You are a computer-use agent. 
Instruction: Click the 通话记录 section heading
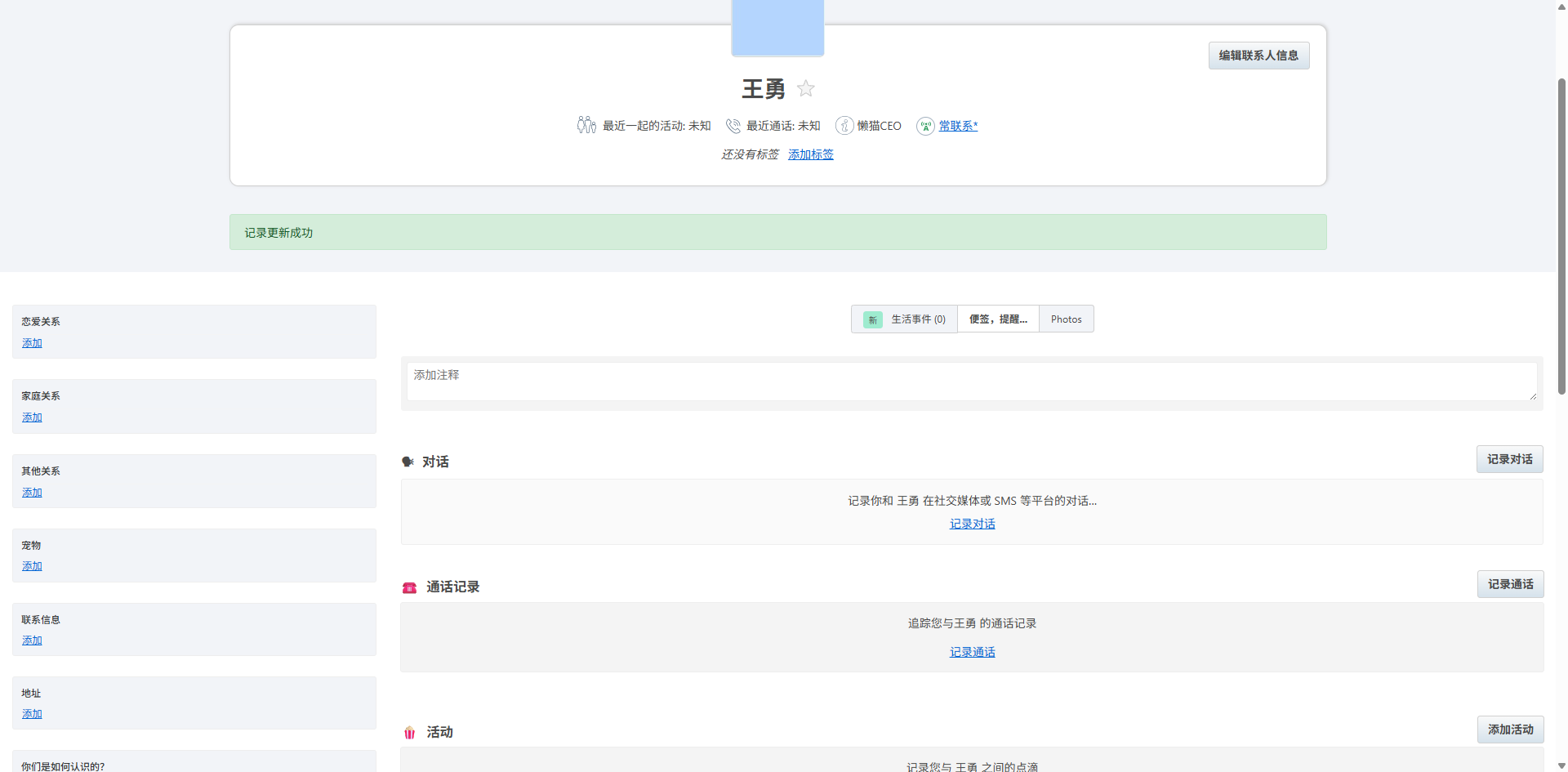click(452, 587)
